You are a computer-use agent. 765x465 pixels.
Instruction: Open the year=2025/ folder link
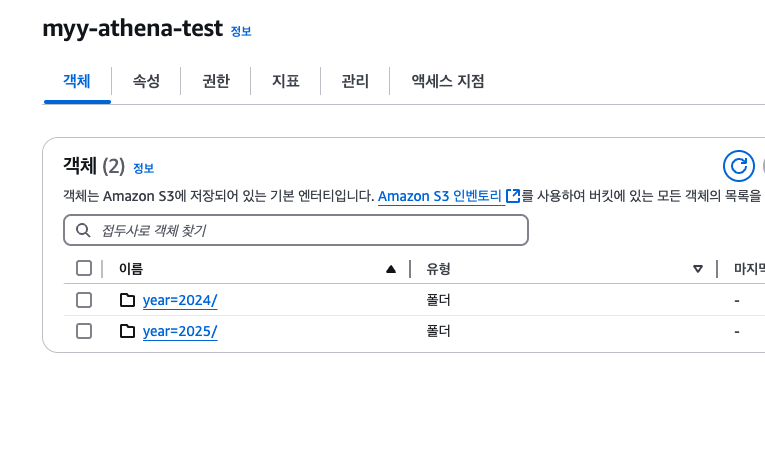coord(180,331)
